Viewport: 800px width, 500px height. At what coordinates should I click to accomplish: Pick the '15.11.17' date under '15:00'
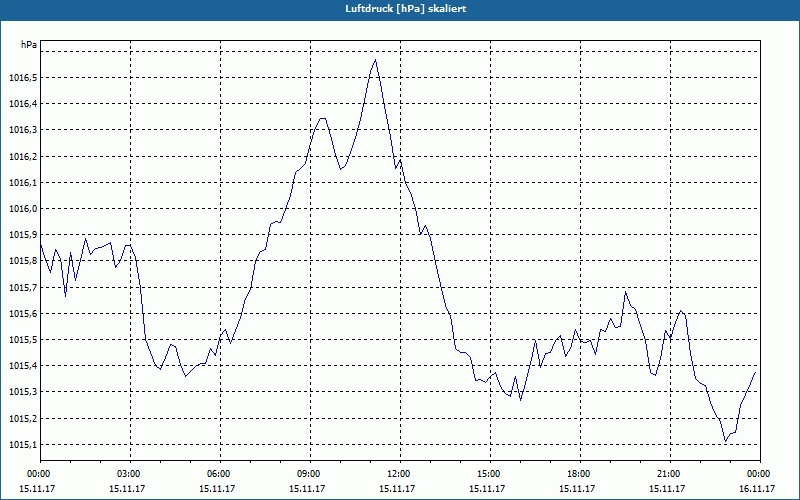pos(487,488)
